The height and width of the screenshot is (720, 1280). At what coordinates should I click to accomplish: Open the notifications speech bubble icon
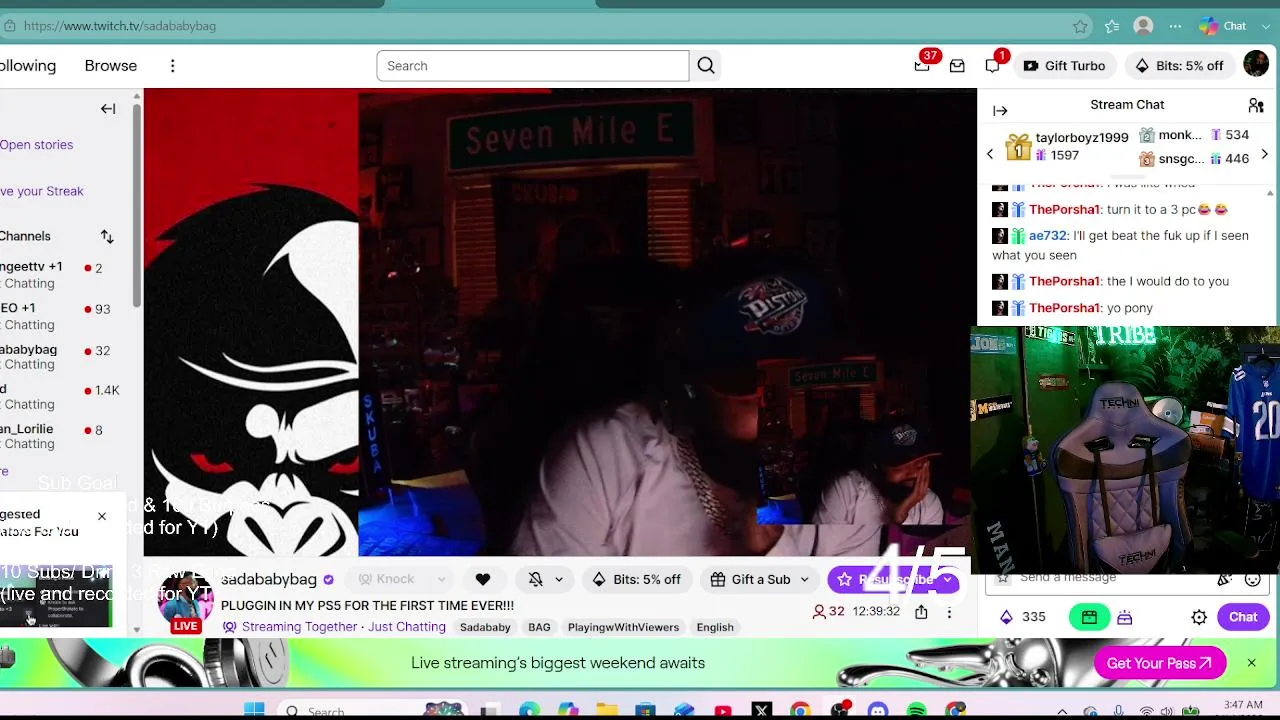click(x=992, y=66)
